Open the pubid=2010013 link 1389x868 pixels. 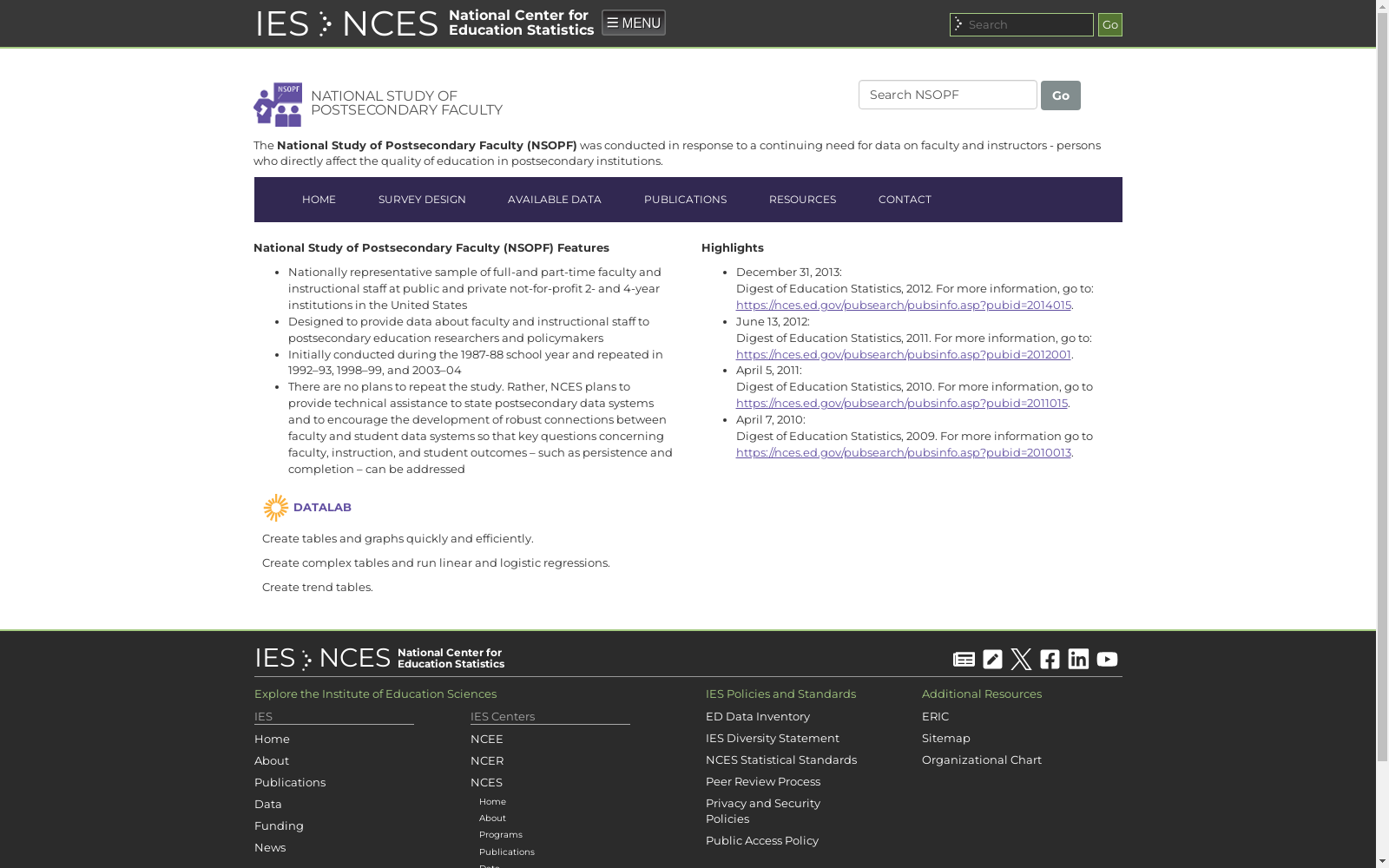click(x=903, y=452)
